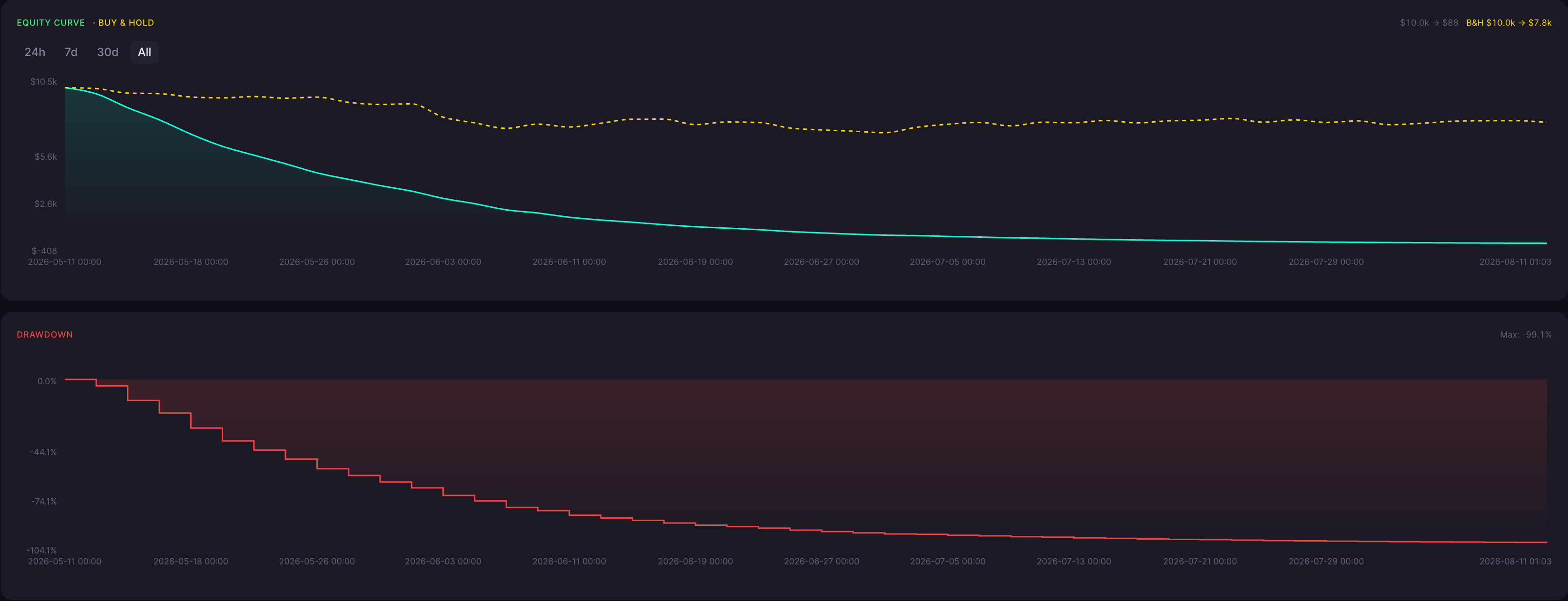Viewport: 1568px width, 601px height.
Task: Click 2026-05-26 00:00 on the drawdown chart axis
Action: (316, 562)
